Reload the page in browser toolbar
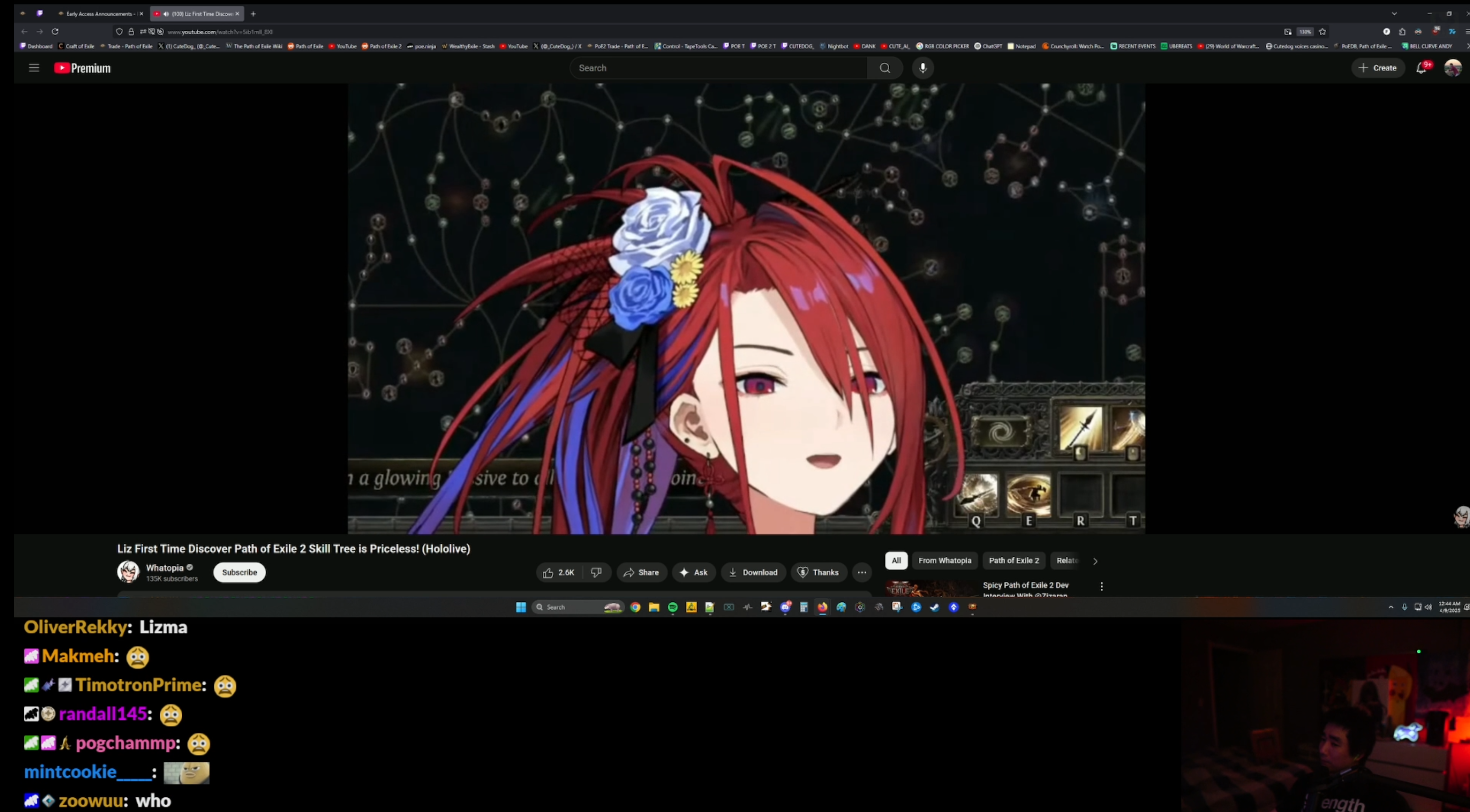 click(56, 32)
